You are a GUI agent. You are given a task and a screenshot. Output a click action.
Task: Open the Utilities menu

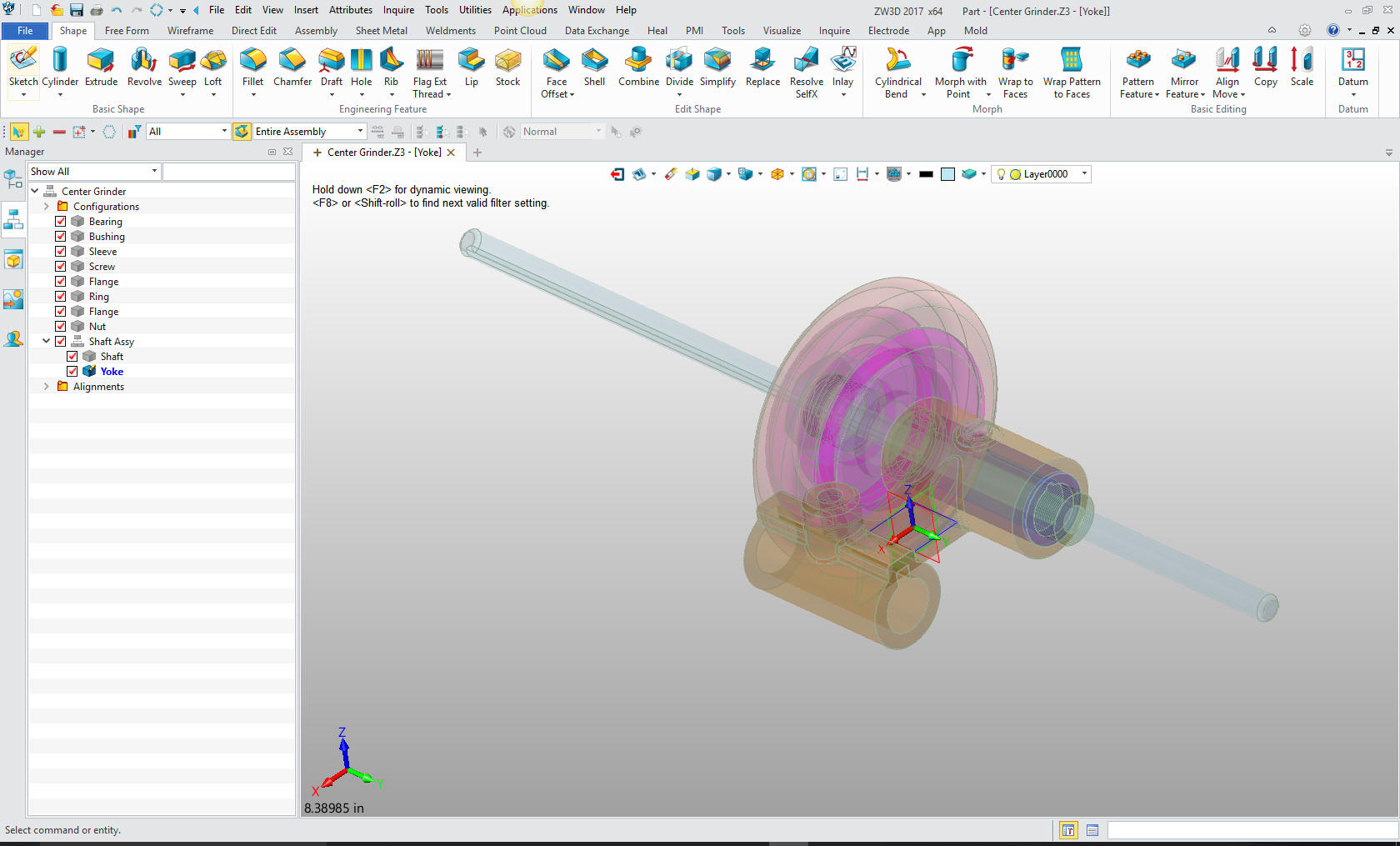click(x=475, y=10)
